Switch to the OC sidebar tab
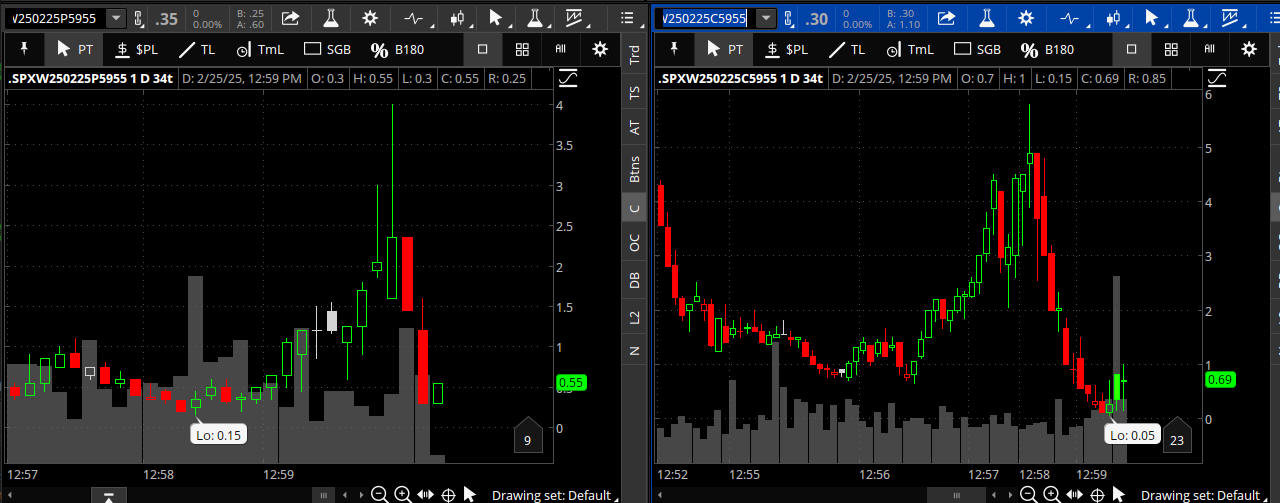This screenshot has width=1280, height=503. [x=634, y=243]
